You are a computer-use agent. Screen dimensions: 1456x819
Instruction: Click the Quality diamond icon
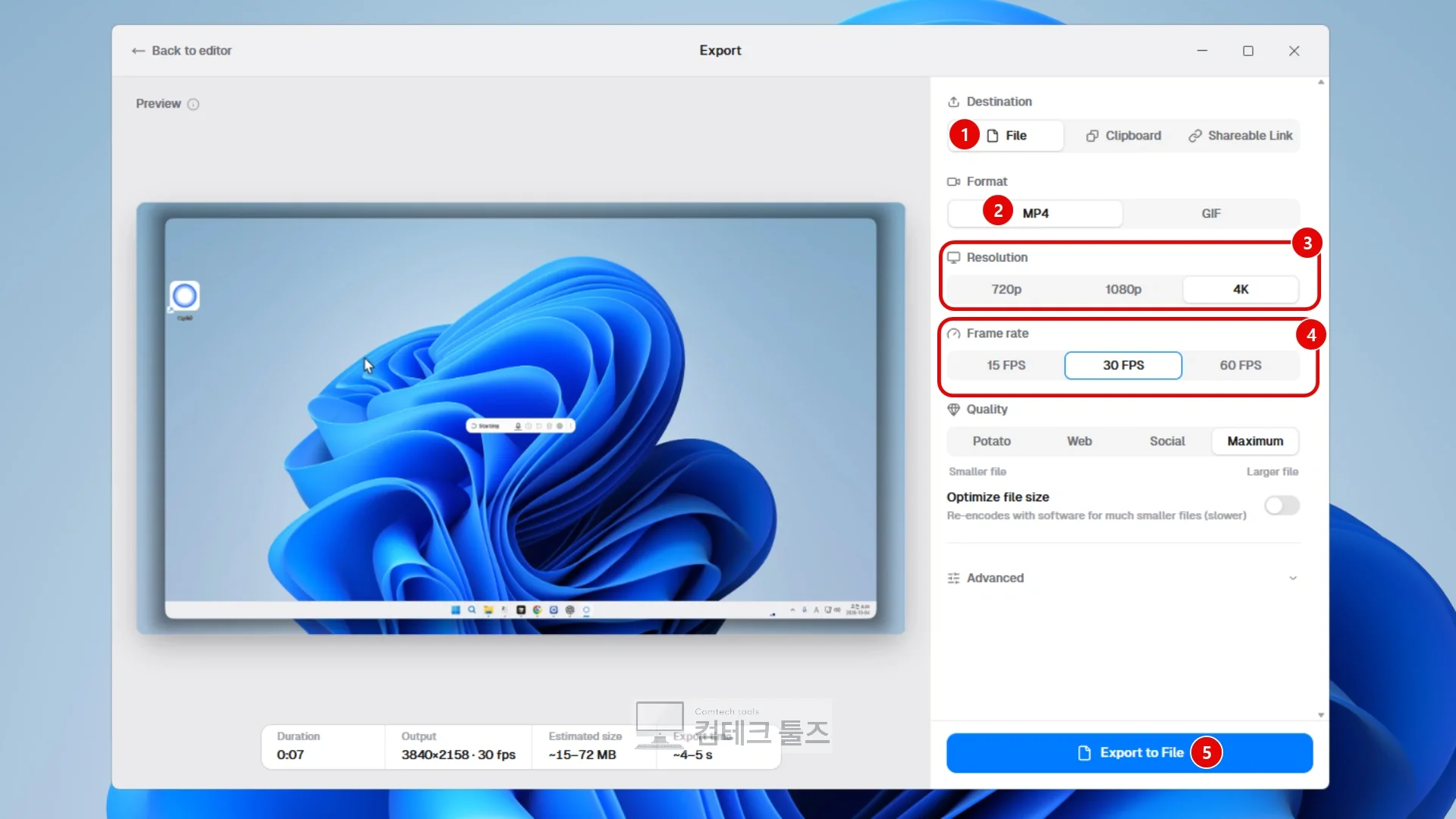(x=953, y=409)
